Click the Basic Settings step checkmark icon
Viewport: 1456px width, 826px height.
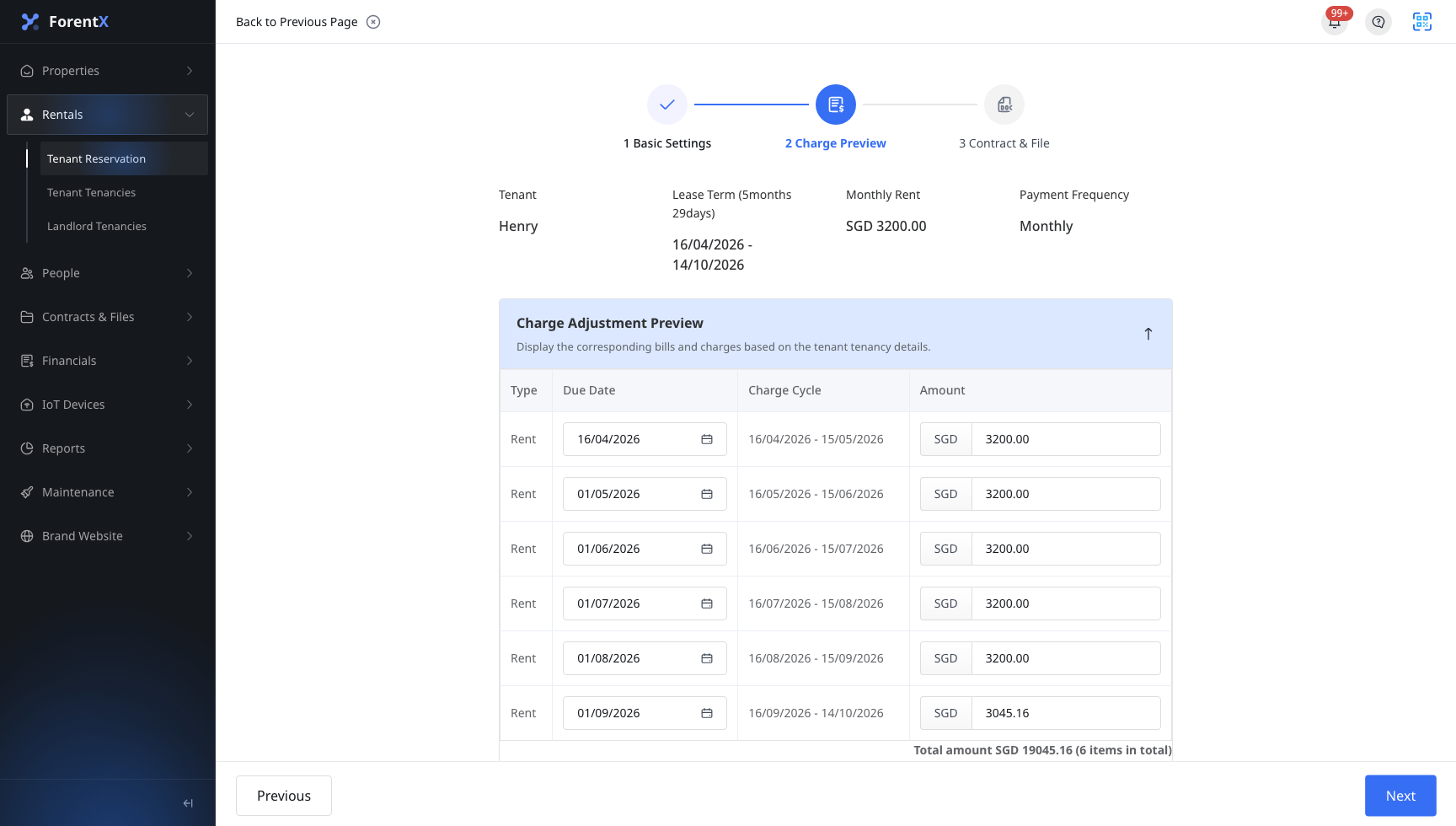coord(667,105)
